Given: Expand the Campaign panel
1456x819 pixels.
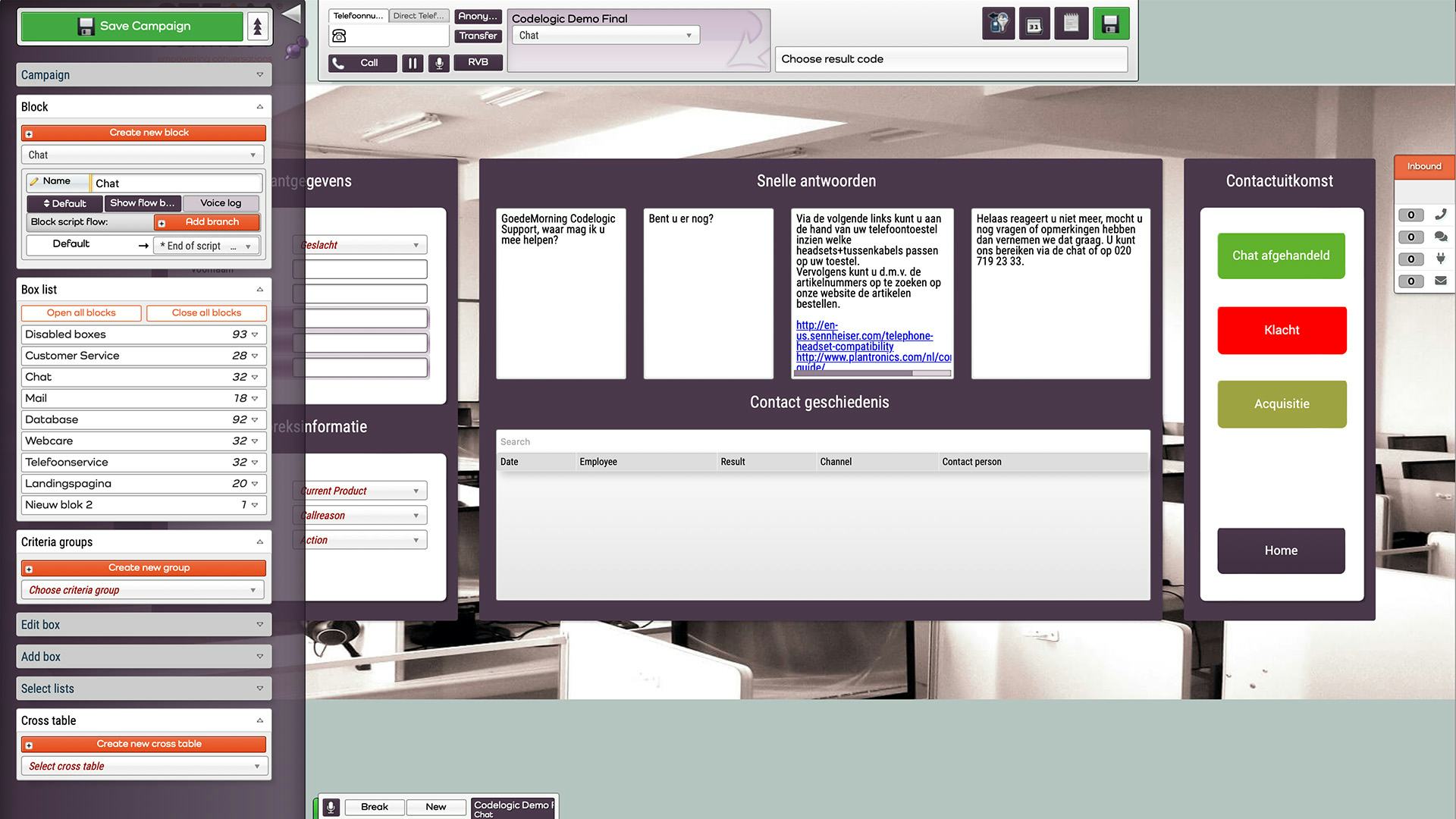Looking at the screenshot, I should 143,74.
